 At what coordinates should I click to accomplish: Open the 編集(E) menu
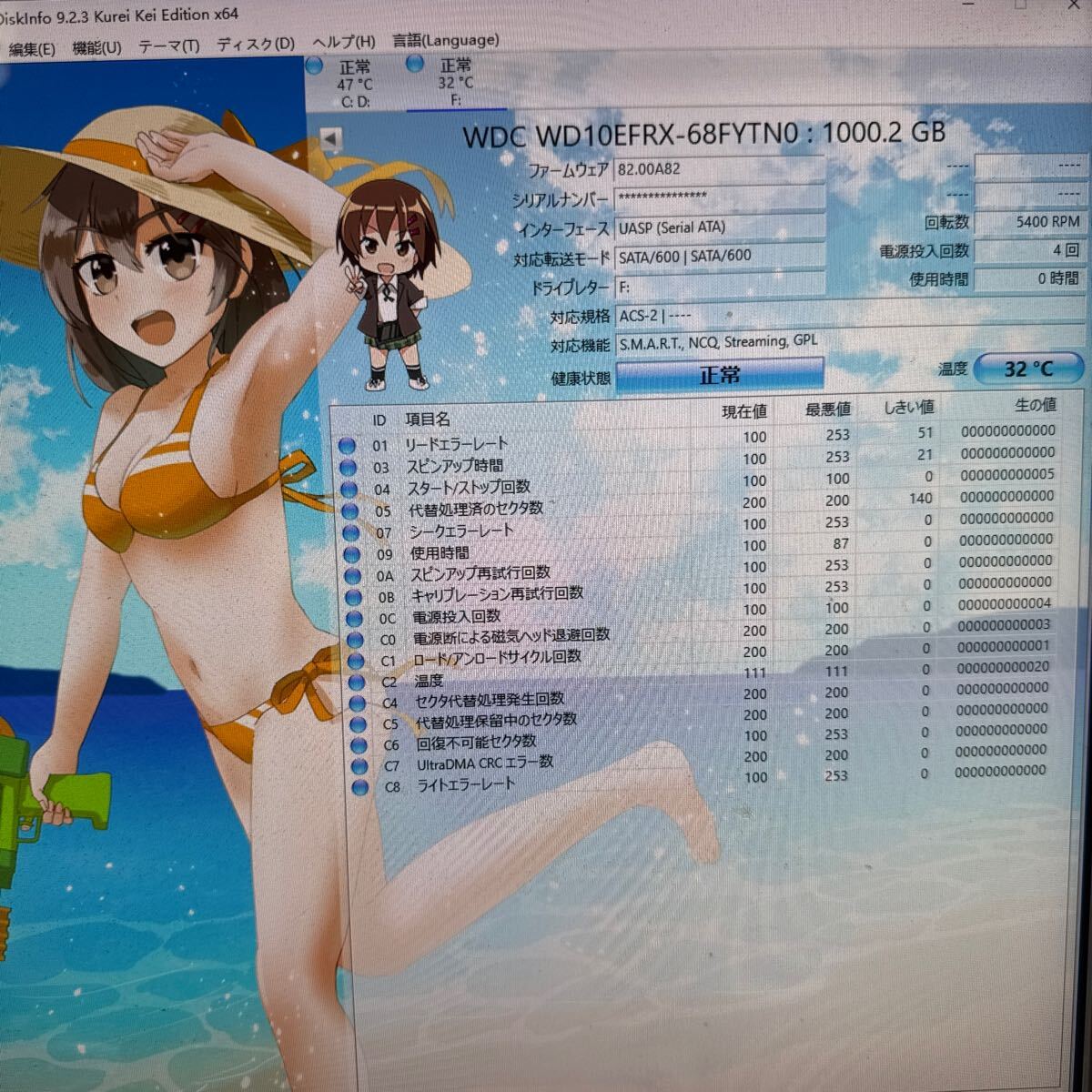tap(31, 49)
